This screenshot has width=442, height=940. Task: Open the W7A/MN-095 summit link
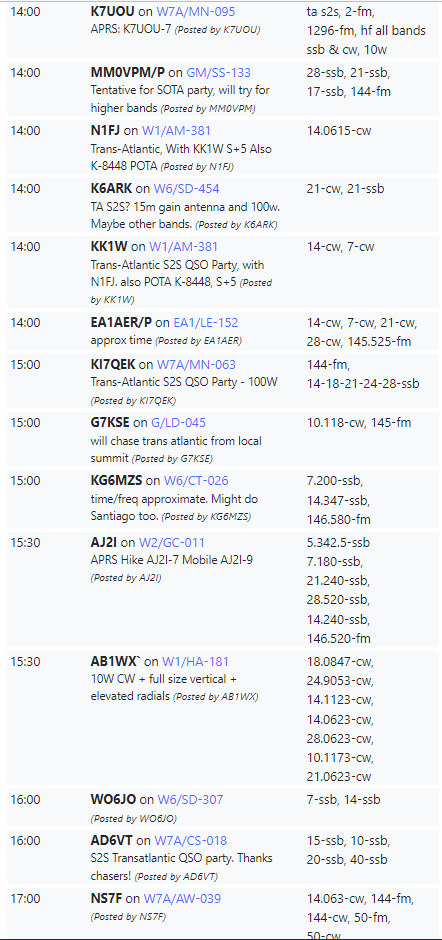[x=196, y=11]
